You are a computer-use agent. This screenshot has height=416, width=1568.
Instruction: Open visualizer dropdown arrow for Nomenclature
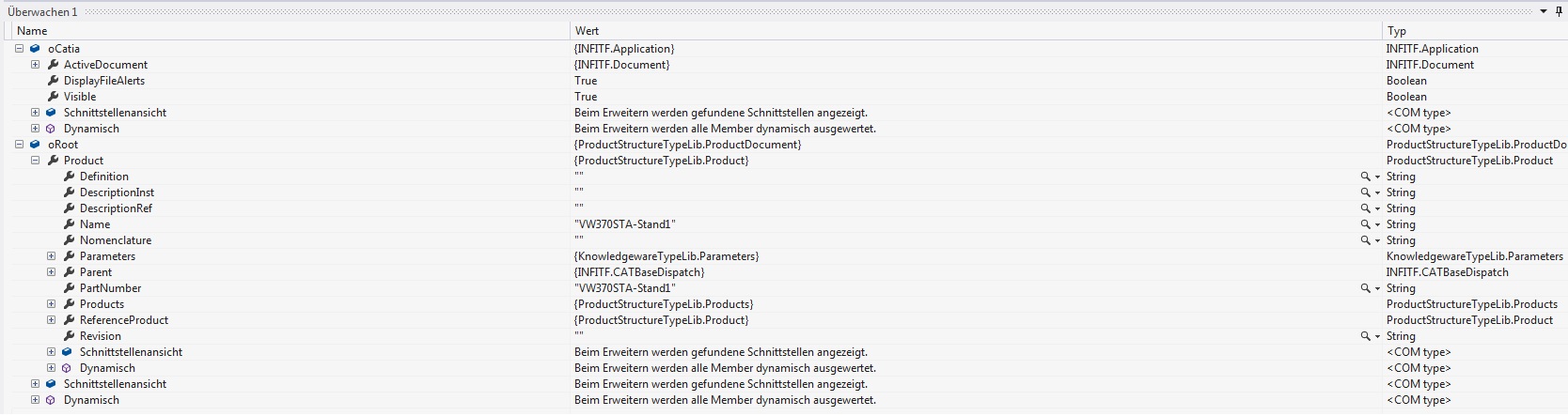click(x=1378, y=240)
